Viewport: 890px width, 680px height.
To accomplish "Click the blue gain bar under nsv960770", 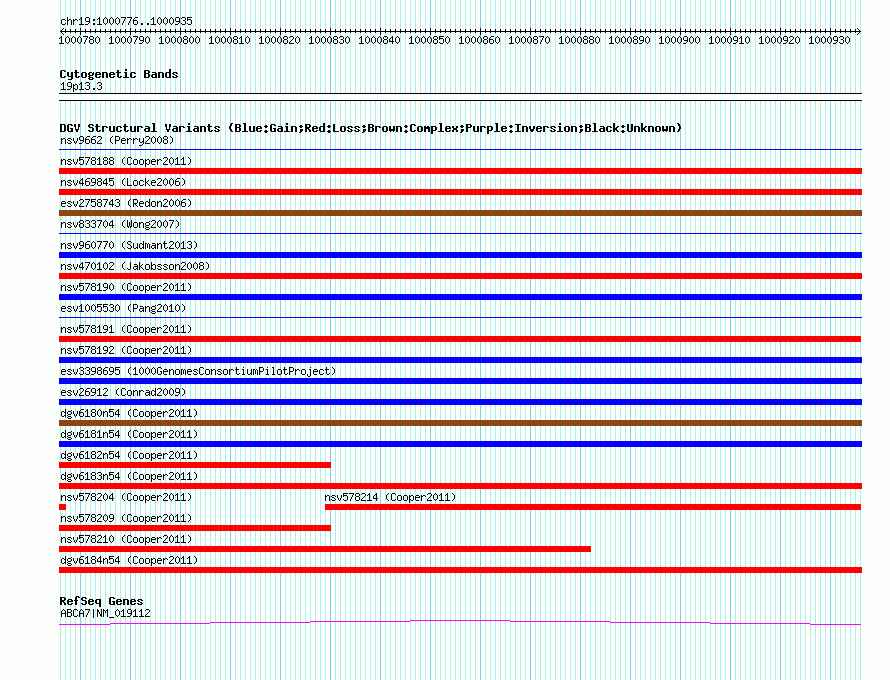I will [460, 255].
